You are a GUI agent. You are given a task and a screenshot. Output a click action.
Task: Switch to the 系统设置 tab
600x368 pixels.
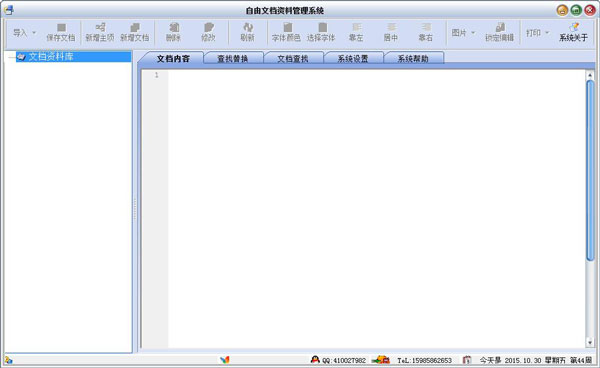click(353, 59)
